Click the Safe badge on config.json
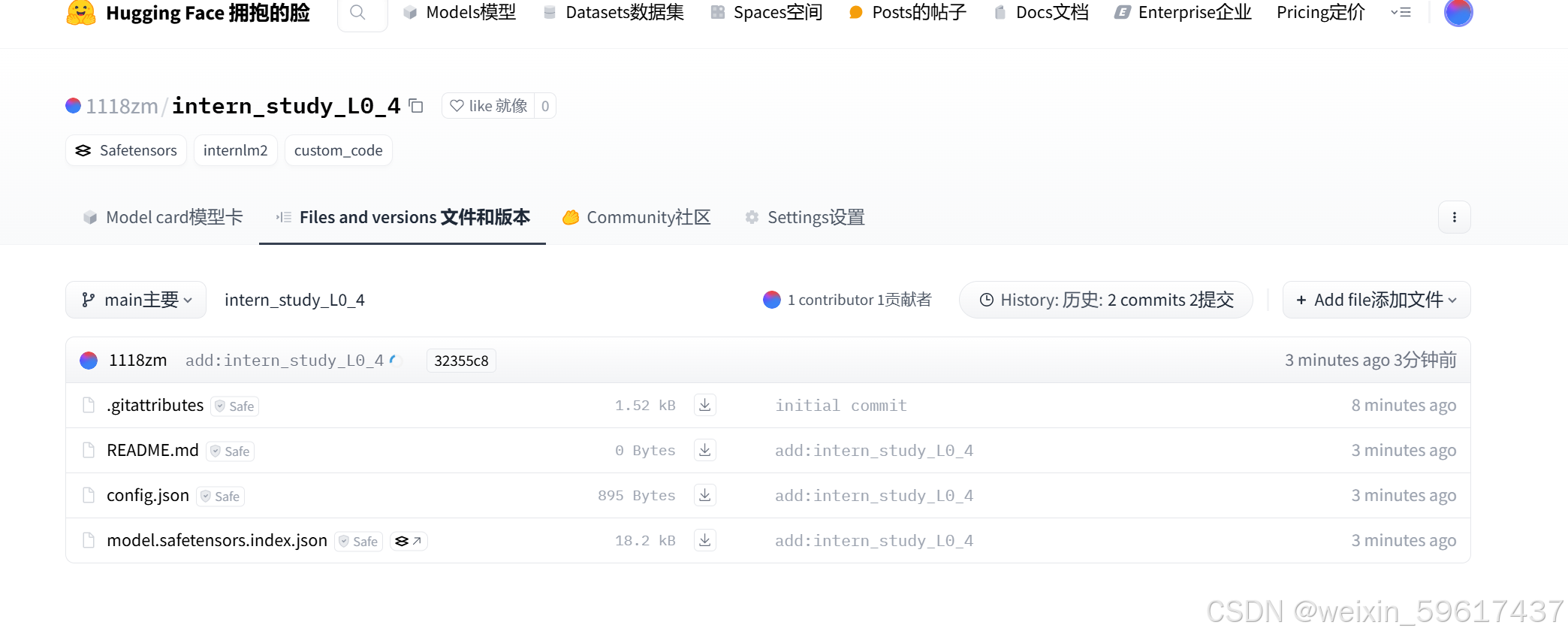 220,497
